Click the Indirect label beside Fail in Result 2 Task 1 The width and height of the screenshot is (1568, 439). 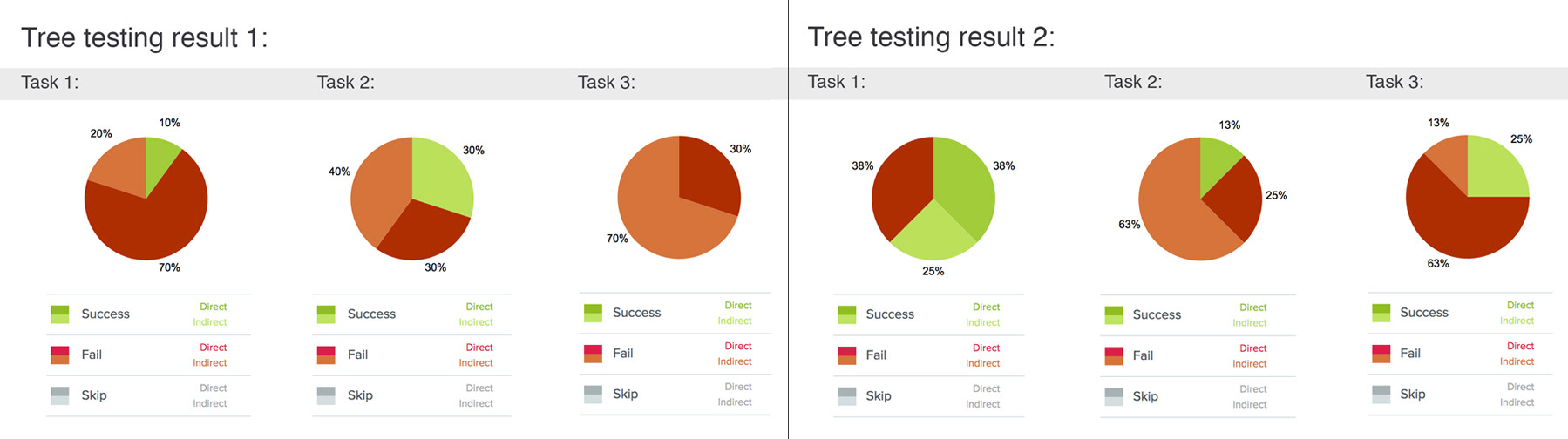[x=982, y=363]
